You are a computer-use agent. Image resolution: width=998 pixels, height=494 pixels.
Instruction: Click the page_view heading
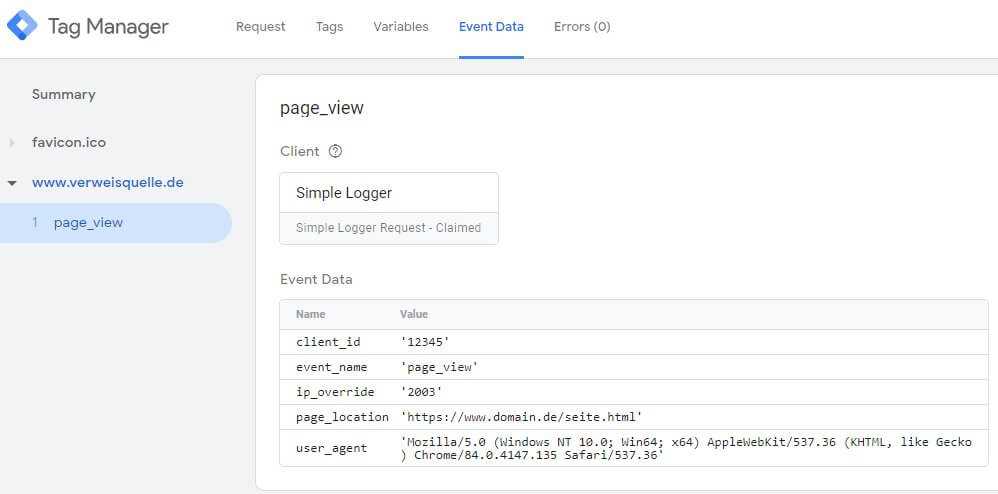click(321, 108)
